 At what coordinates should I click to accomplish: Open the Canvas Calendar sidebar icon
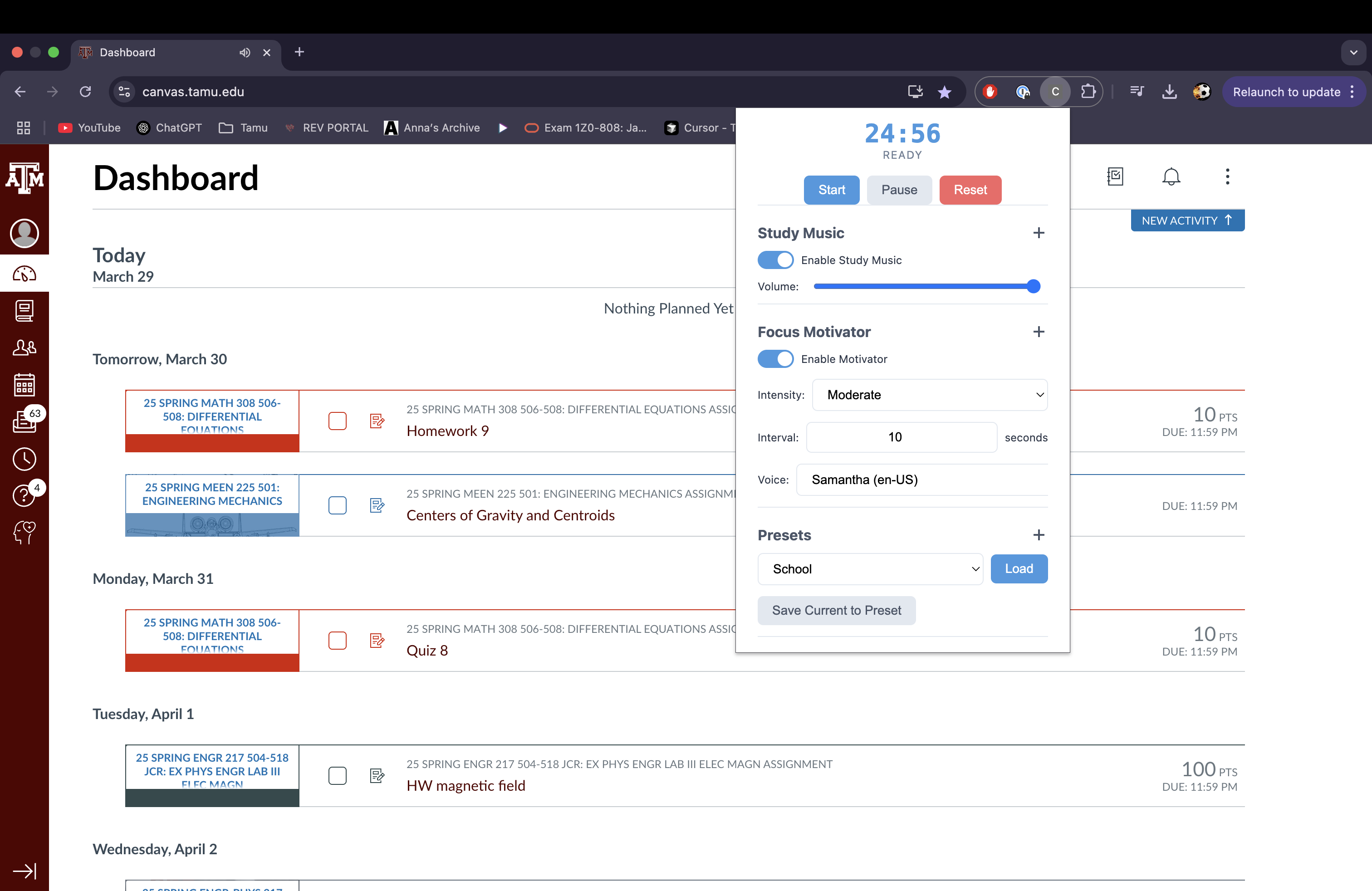(x=24, y=384)
